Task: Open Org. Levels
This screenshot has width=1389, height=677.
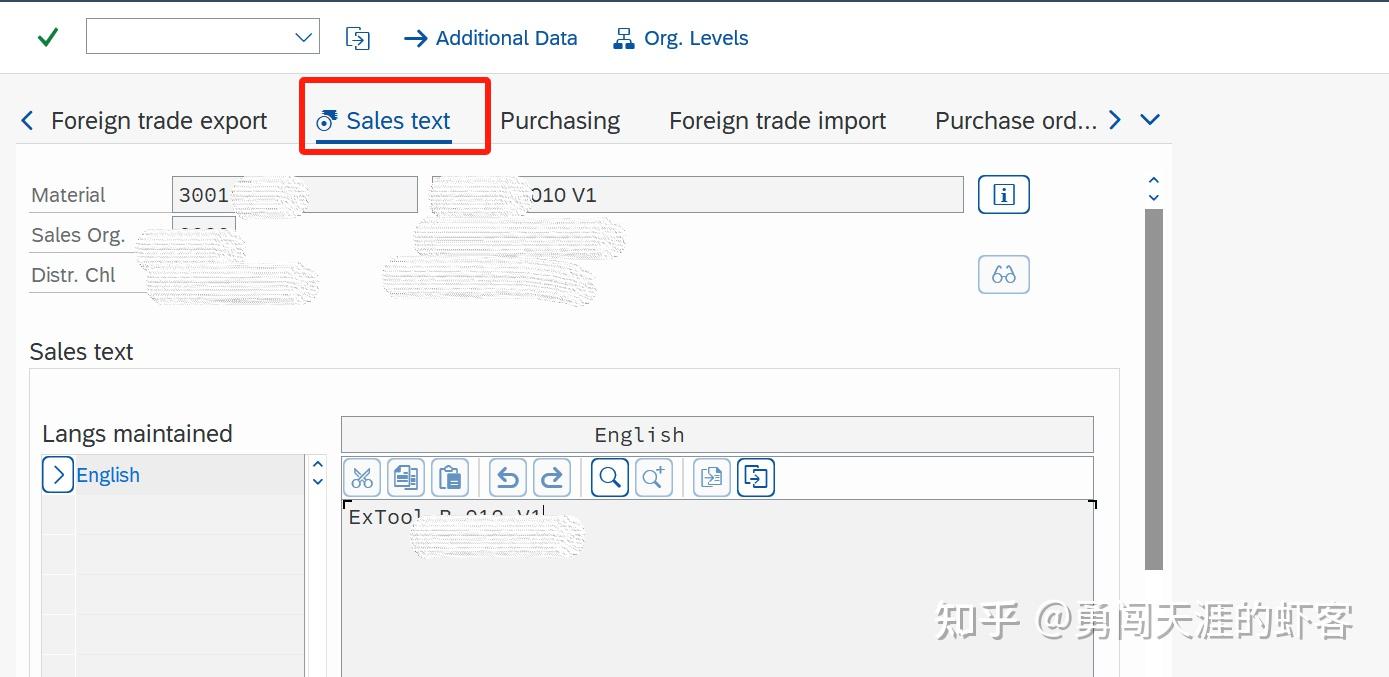Action: pos(680,38)
